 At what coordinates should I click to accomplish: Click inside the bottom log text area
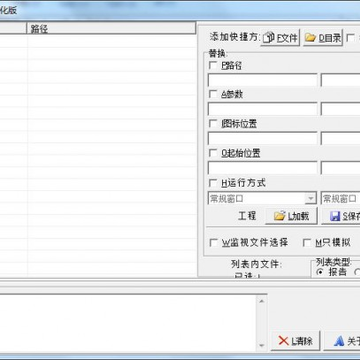[128, 323]
